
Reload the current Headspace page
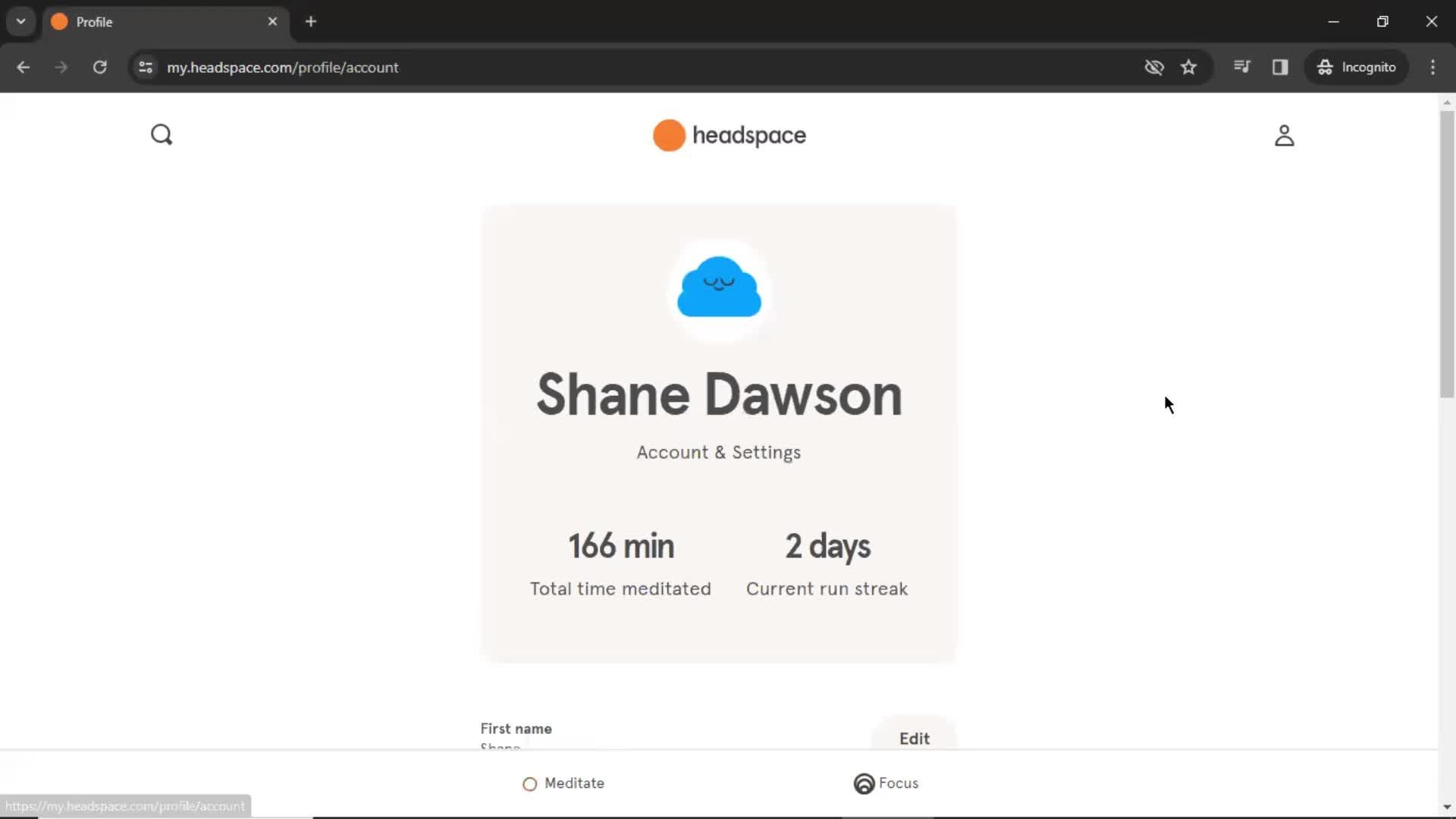(x=99, y=67)
